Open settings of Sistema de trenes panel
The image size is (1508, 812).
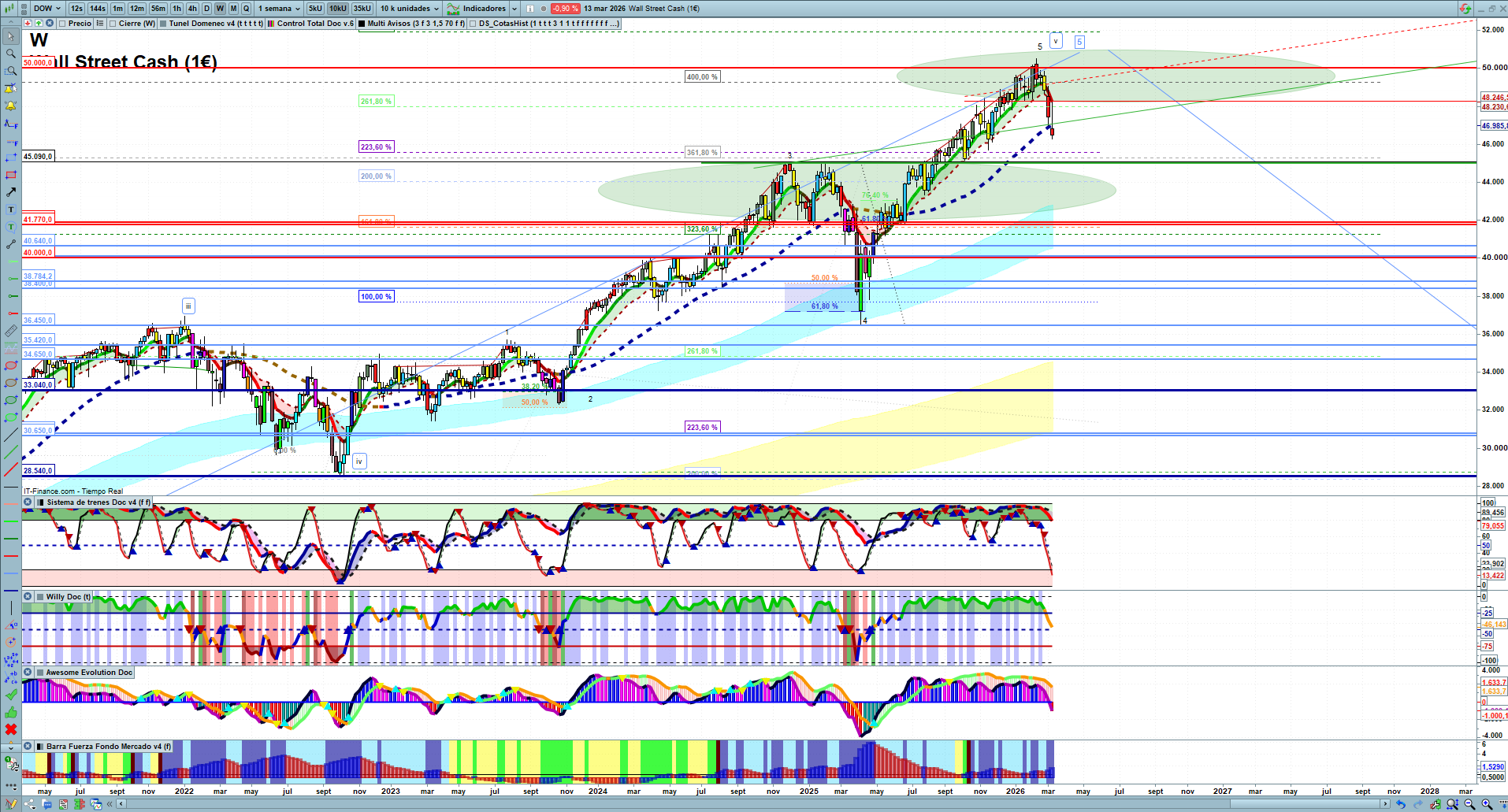tap(28, 502)
